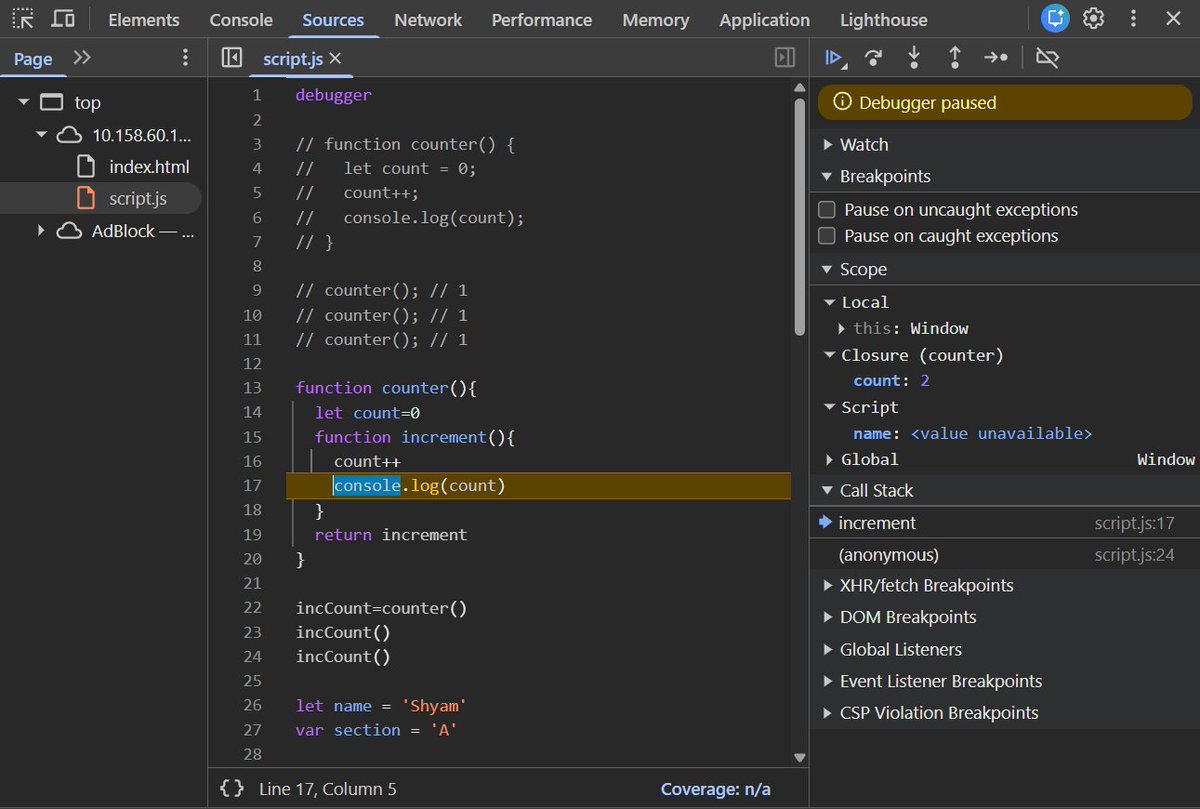The image size is (1200, 809).
Task: Click the Step icon
Action: coord(996,58)
